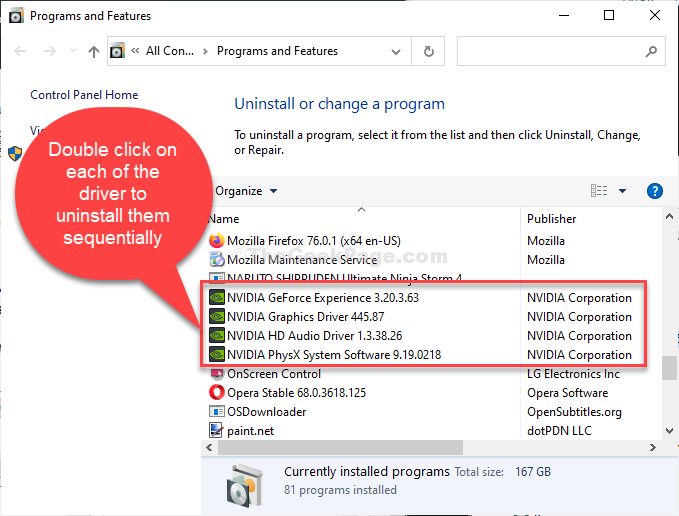Click the NVIDIA PhysX icon
This screenshot has height=516, width=679.
(x=217, y=355)
